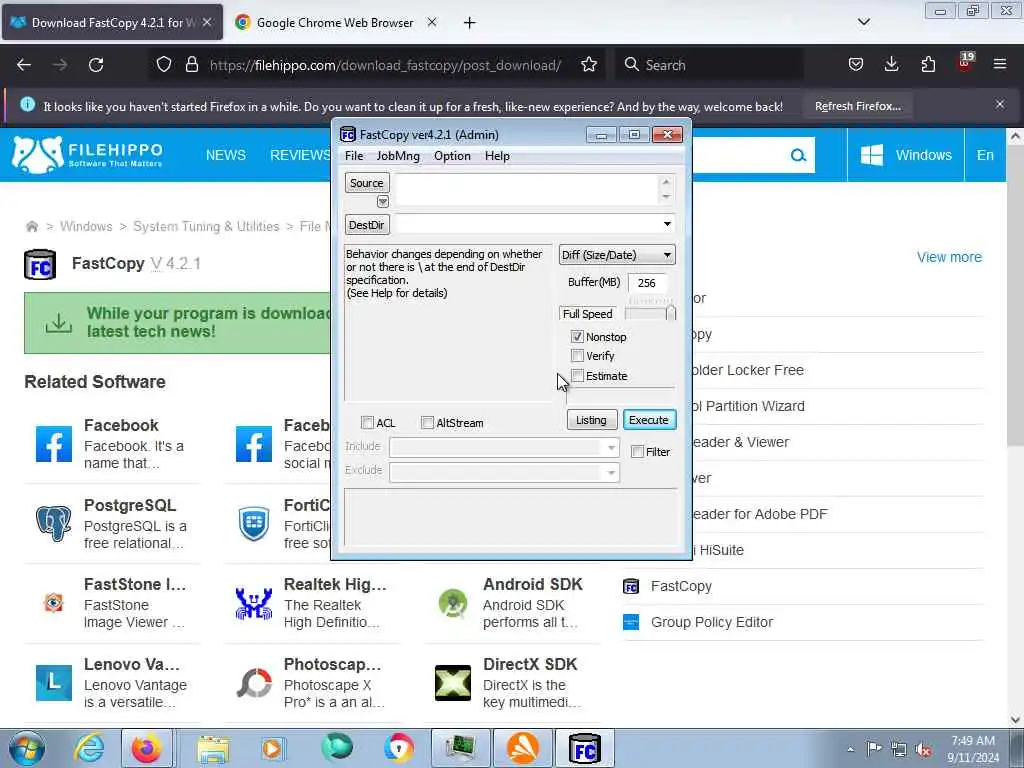1024x768 pixels.
Task: Click the Source history dropdown arrow button
Action: 383,202
